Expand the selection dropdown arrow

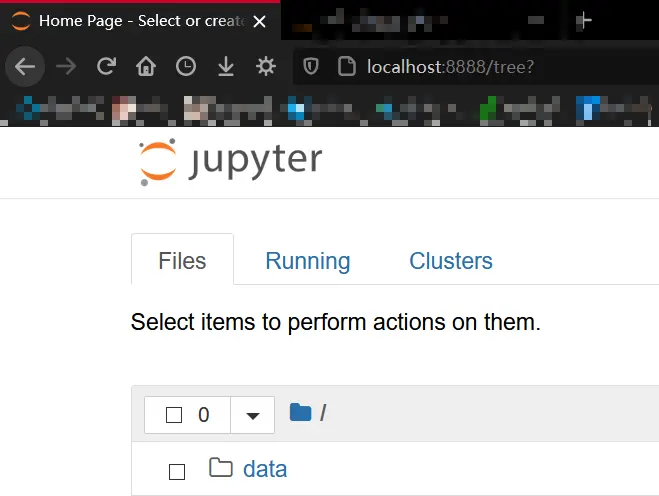pos(253,415)
